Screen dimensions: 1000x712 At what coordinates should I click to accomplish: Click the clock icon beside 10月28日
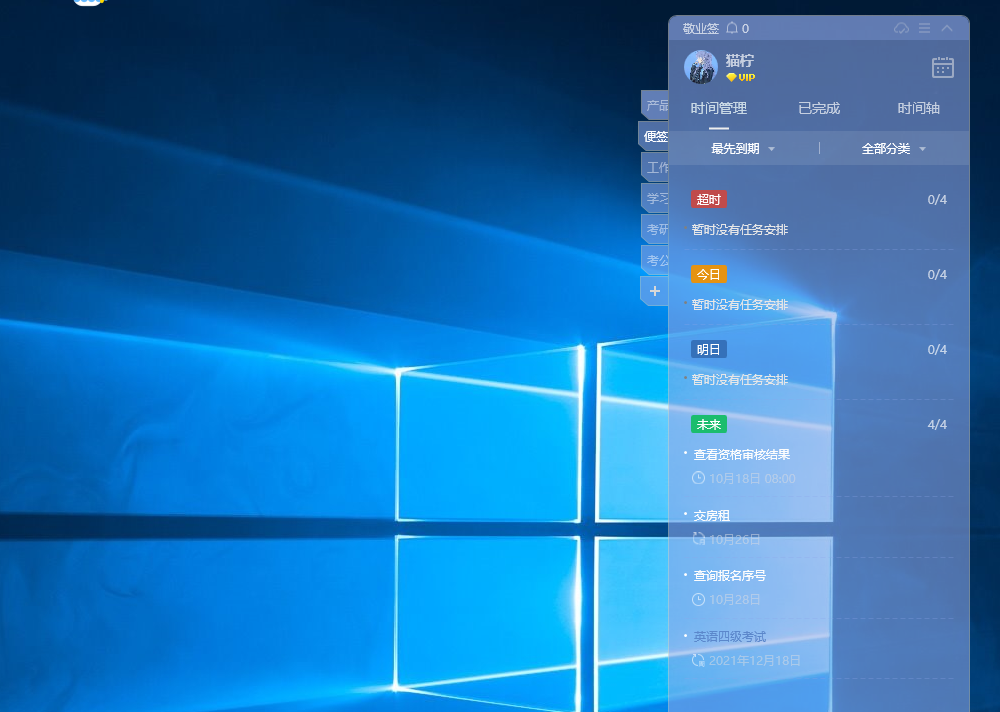point(698,600)
